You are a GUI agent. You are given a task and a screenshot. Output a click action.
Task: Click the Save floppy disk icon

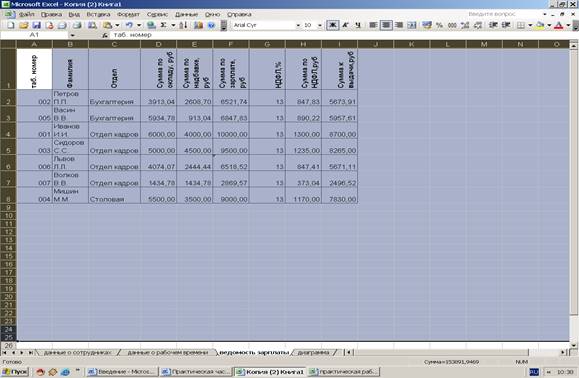click(36, 25)
